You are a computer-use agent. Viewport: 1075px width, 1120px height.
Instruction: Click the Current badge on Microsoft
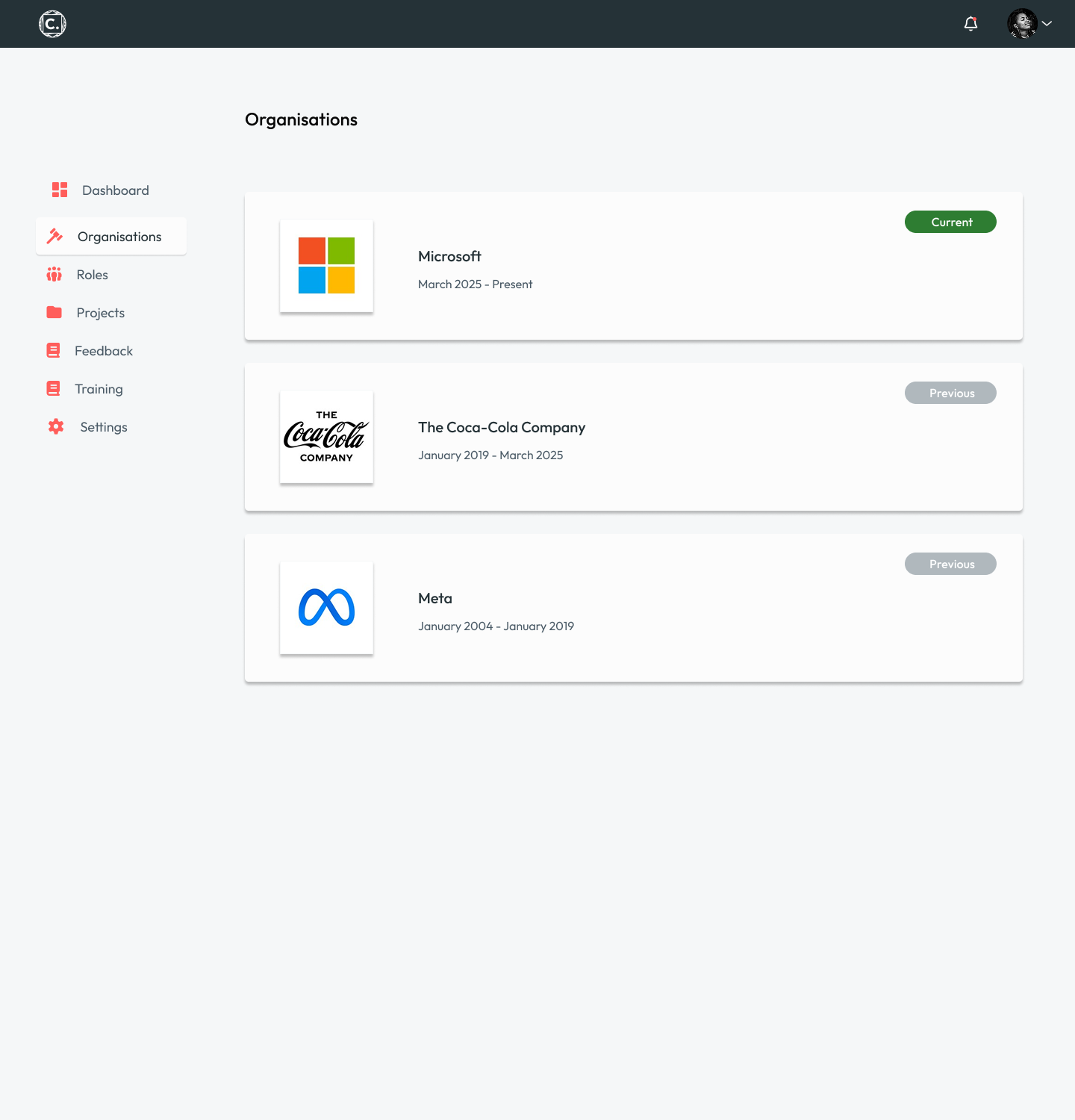[x=950, y=222]
